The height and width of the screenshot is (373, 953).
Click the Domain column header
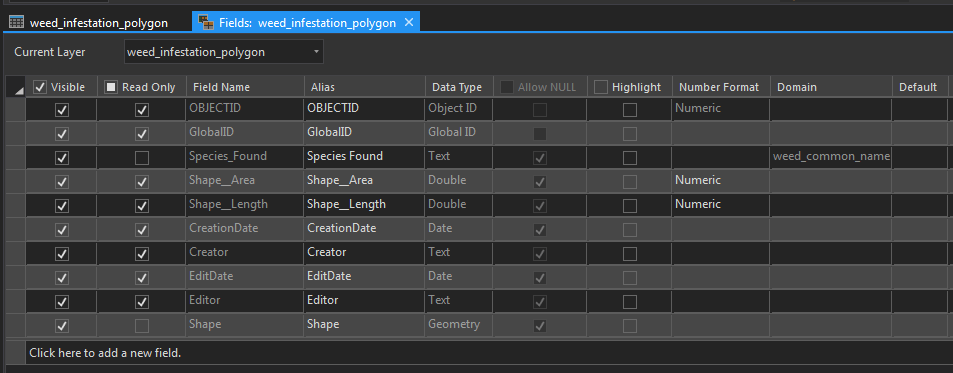(831, 87)
